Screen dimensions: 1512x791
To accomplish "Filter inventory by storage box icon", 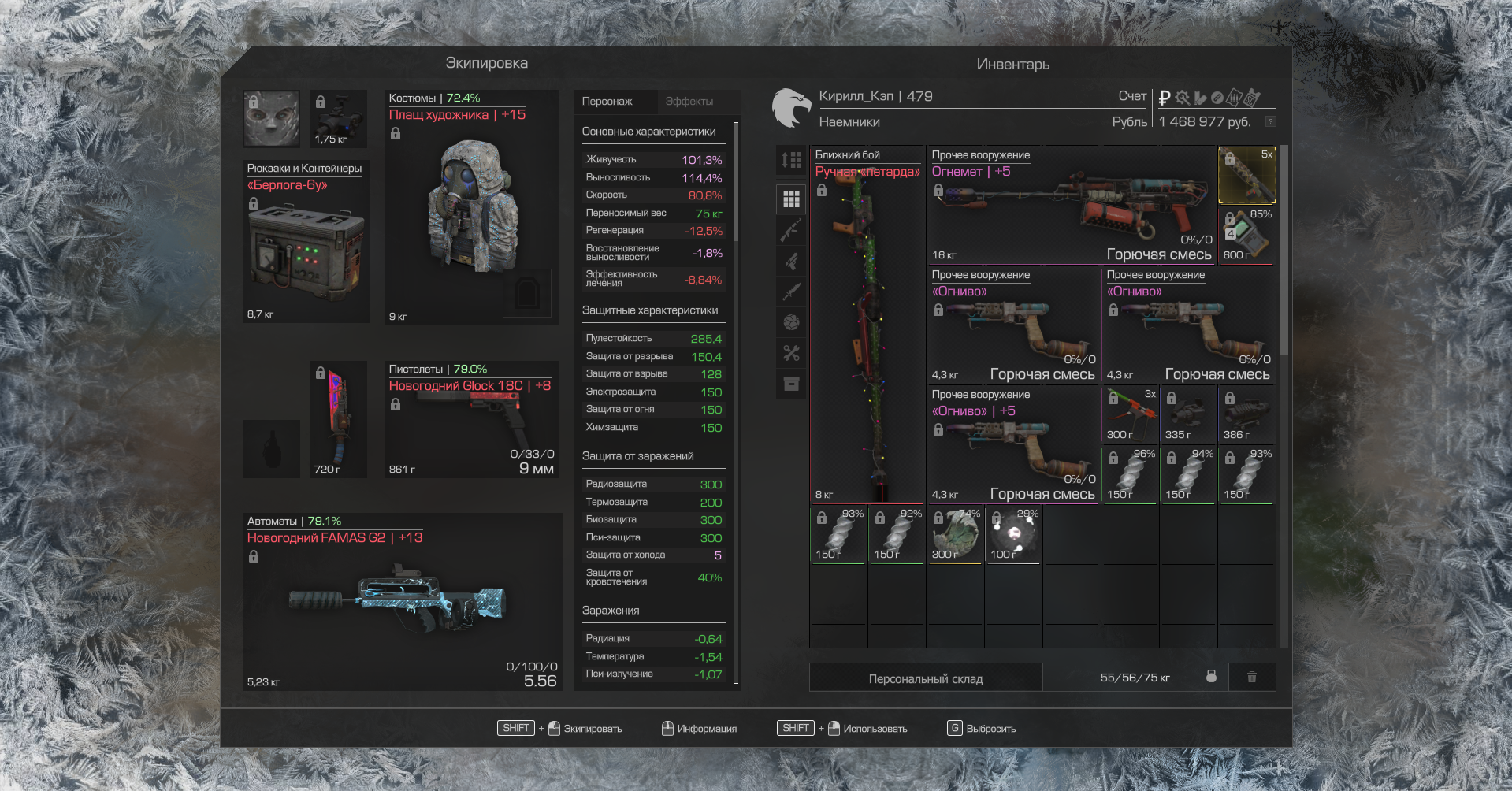I will 791,384.
